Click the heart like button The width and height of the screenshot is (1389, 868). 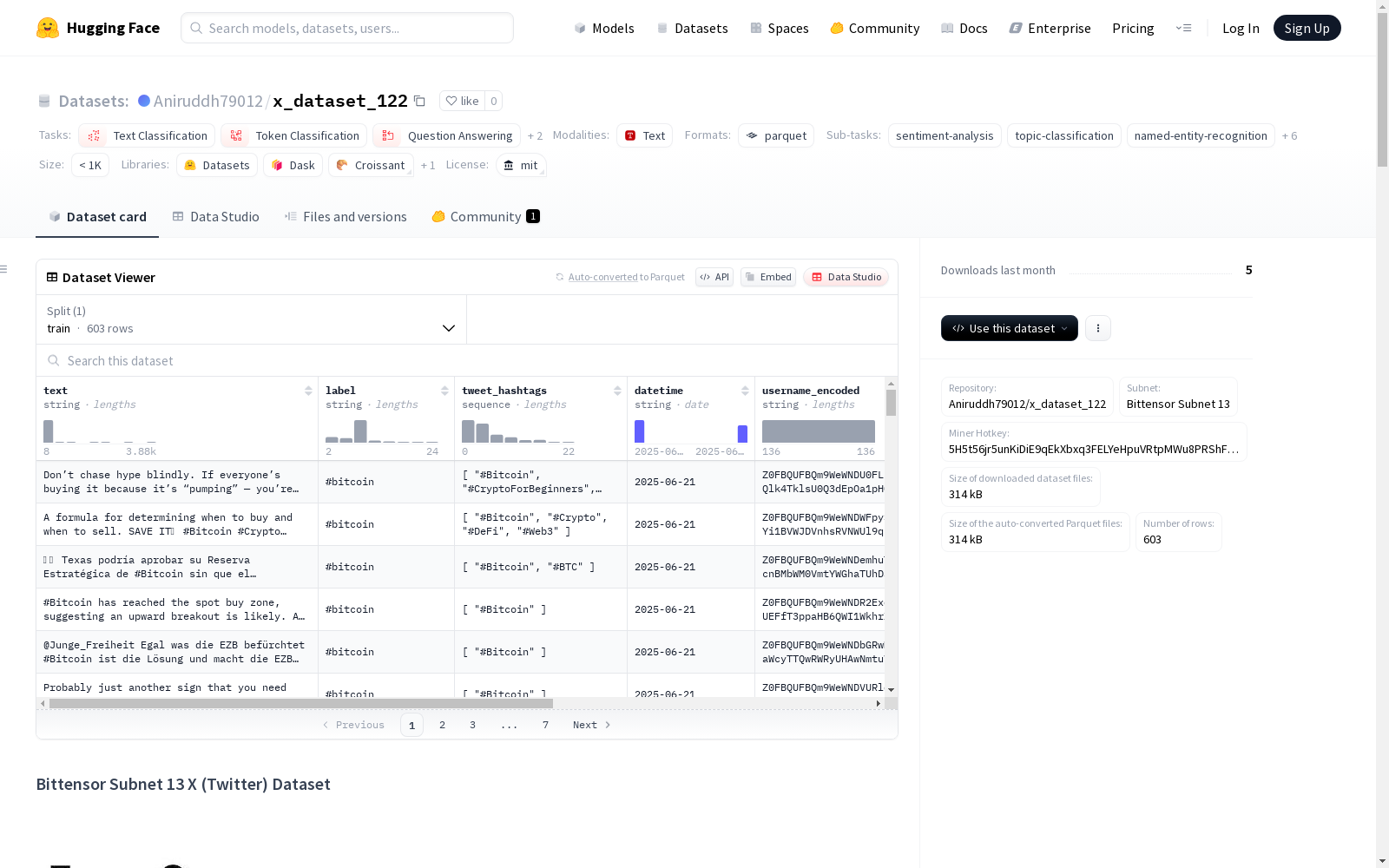pyautogui.click(x=462, y=101)
